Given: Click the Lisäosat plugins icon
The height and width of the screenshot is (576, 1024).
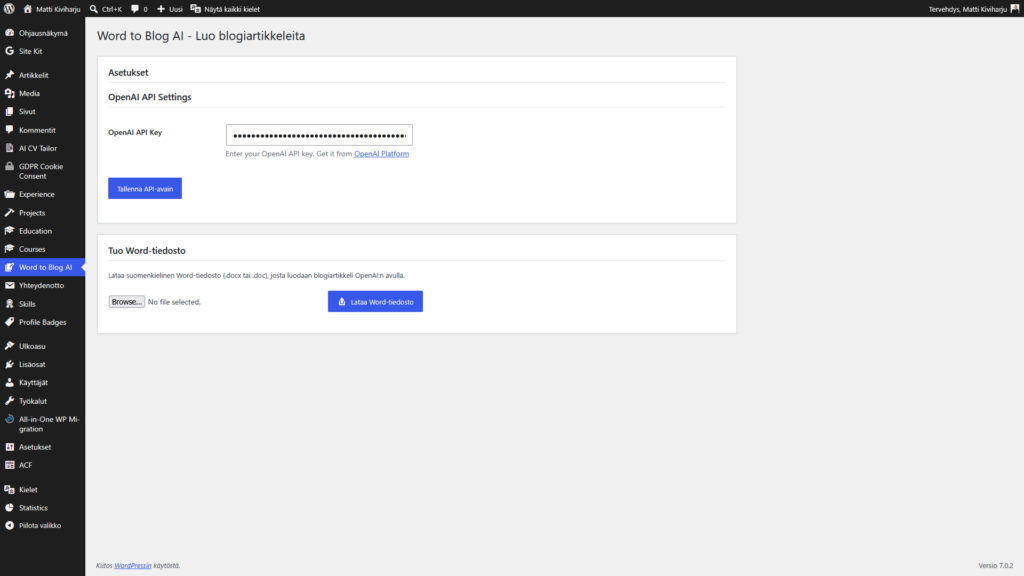Looking at the screenshot, I should [x=9, y=364].
